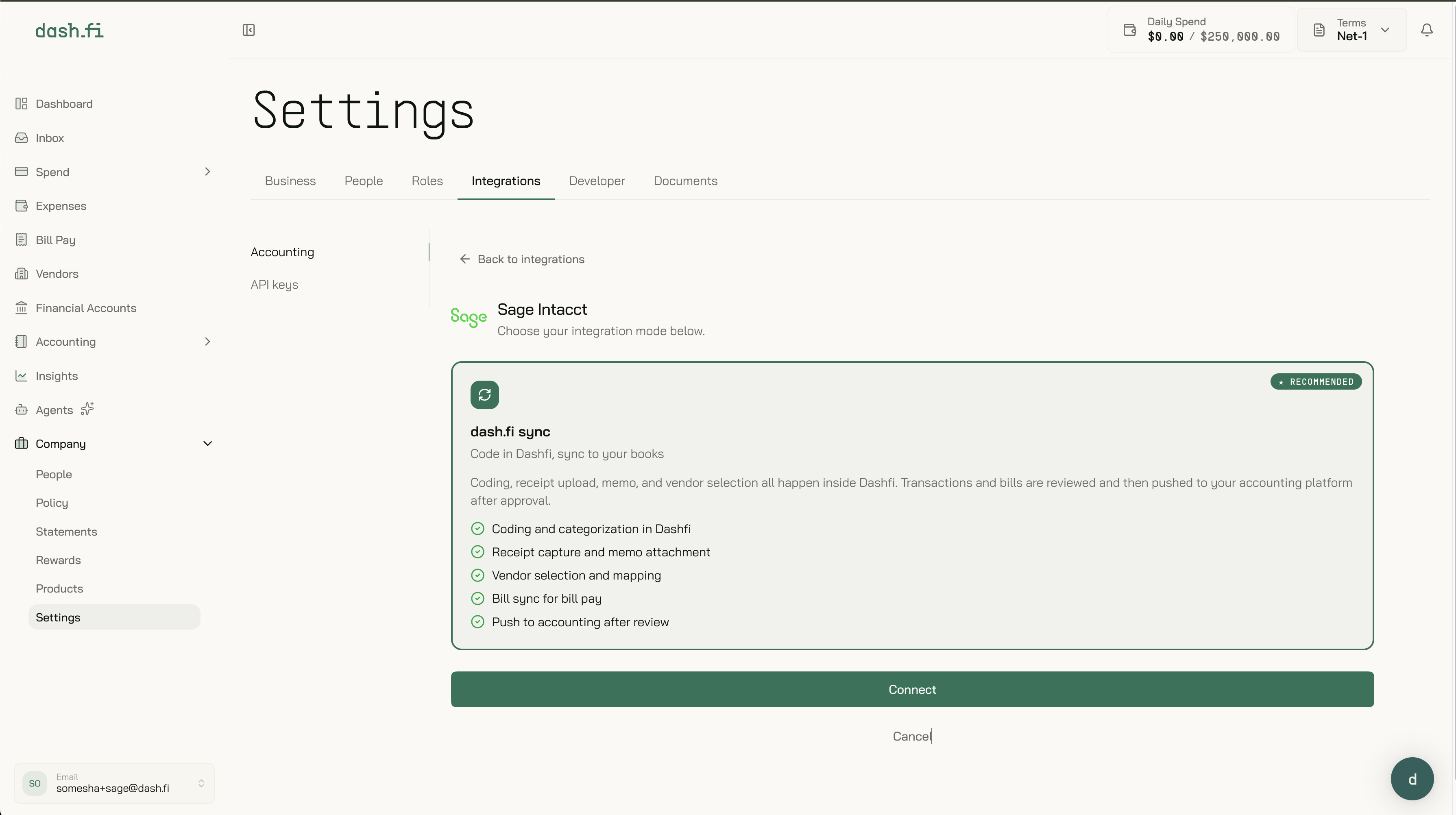The image size is (1456, 815).
Task: Click the sparkle icon beside Agents
Action: click(87, 409)
